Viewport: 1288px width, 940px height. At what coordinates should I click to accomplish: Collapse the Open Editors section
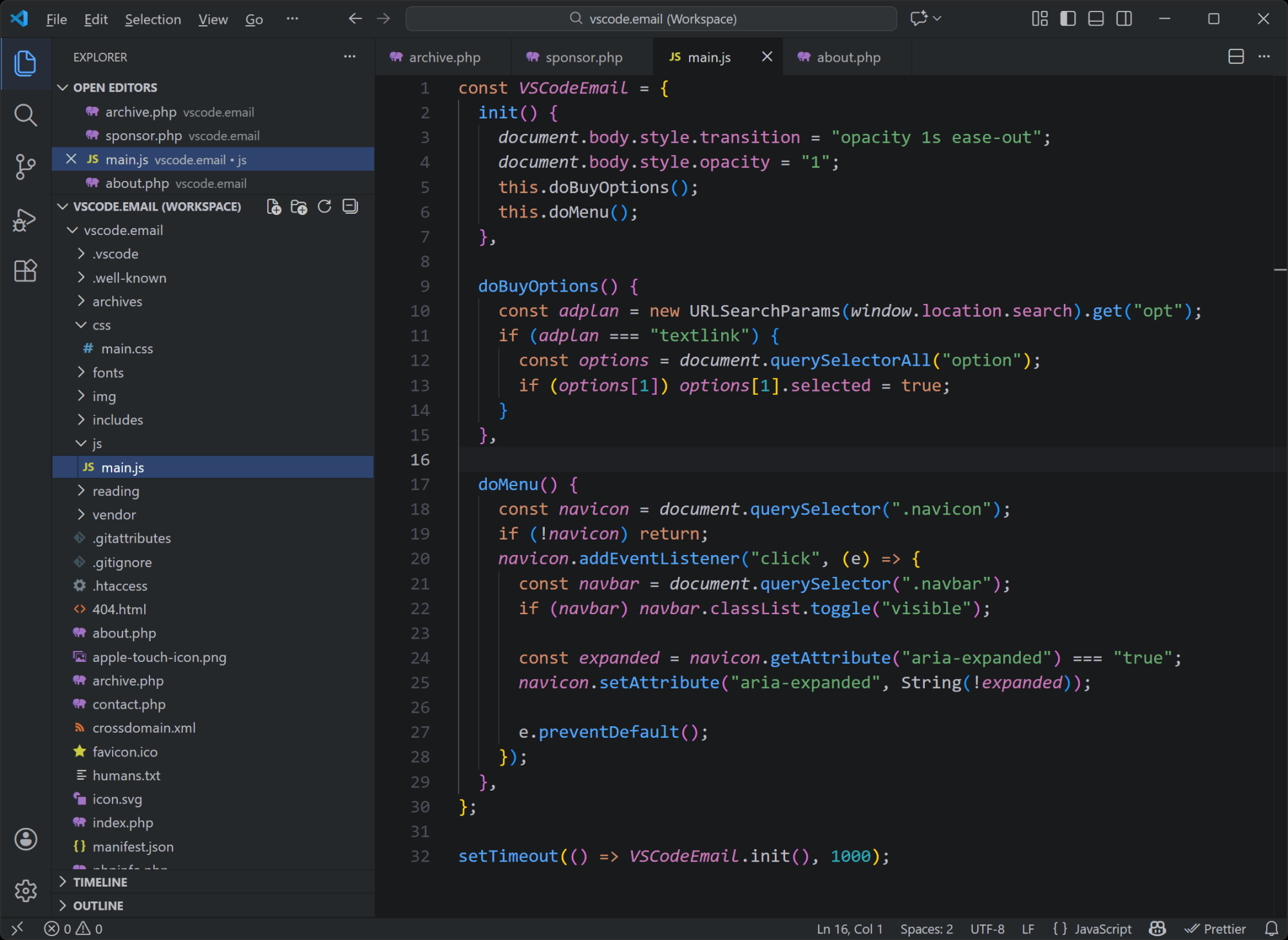62,87
